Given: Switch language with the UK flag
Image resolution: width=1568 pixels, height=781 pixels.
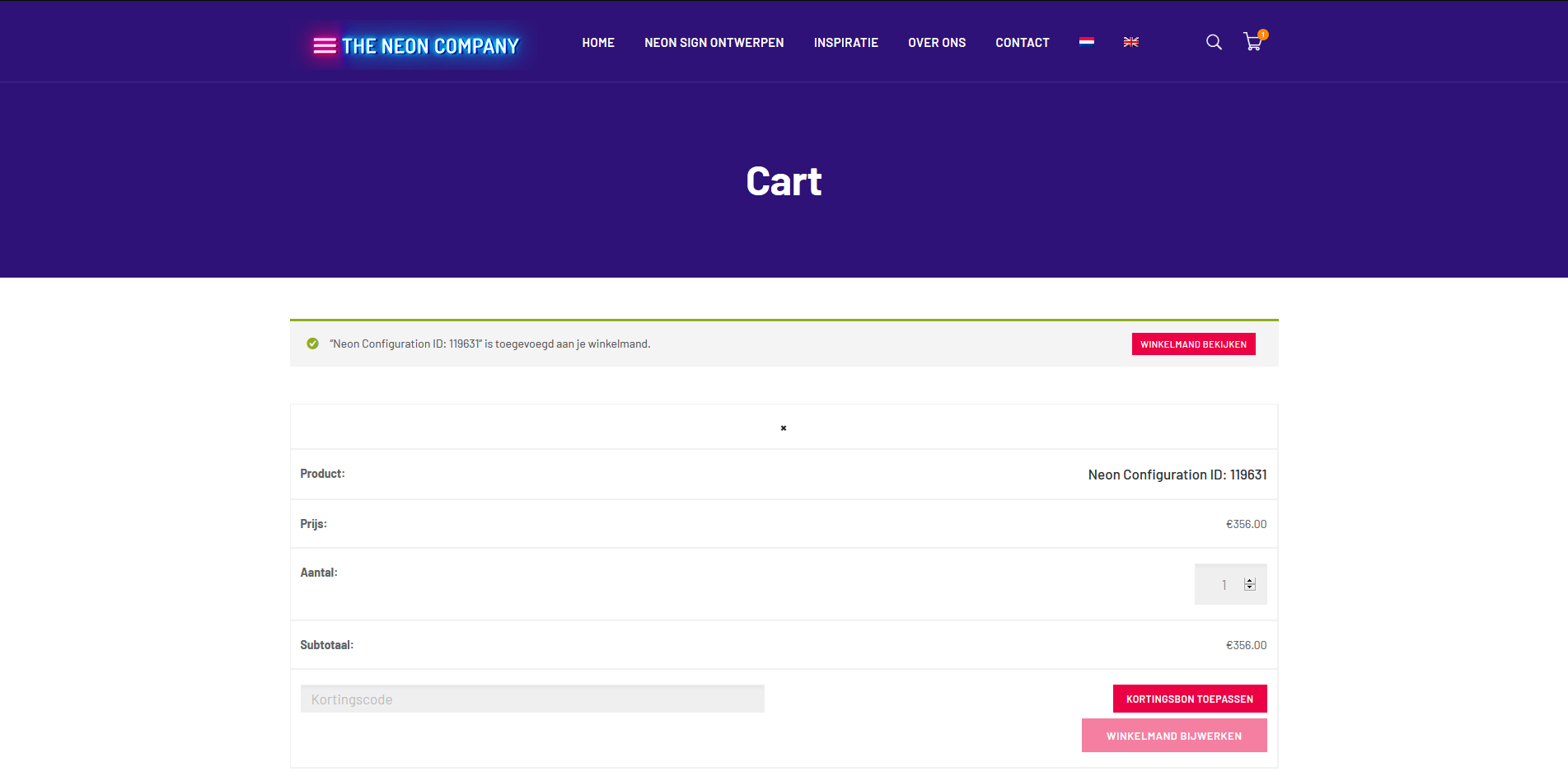Looking at the screenshot, I should click(1130, 42).
